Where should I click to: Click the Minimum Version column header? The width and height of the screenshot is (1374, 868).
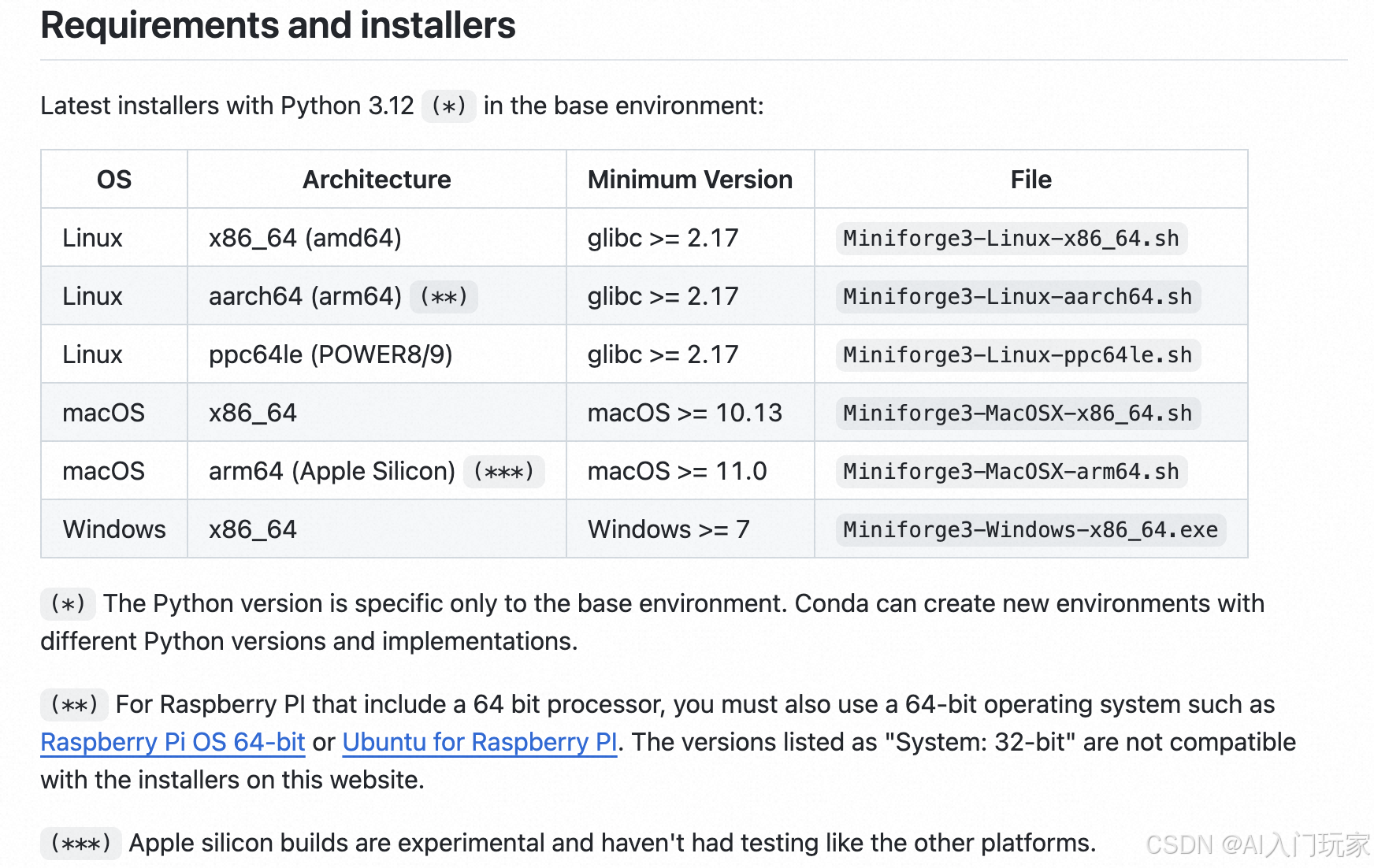[x=689, y=180]
